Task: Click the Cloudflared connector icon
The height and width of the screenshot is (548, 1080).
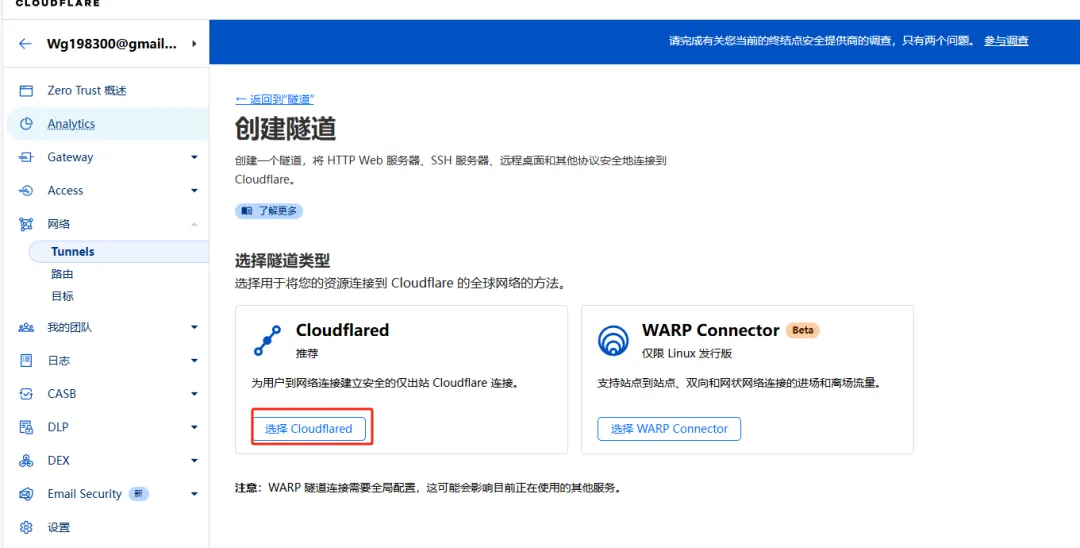Action: click(267, 340)
